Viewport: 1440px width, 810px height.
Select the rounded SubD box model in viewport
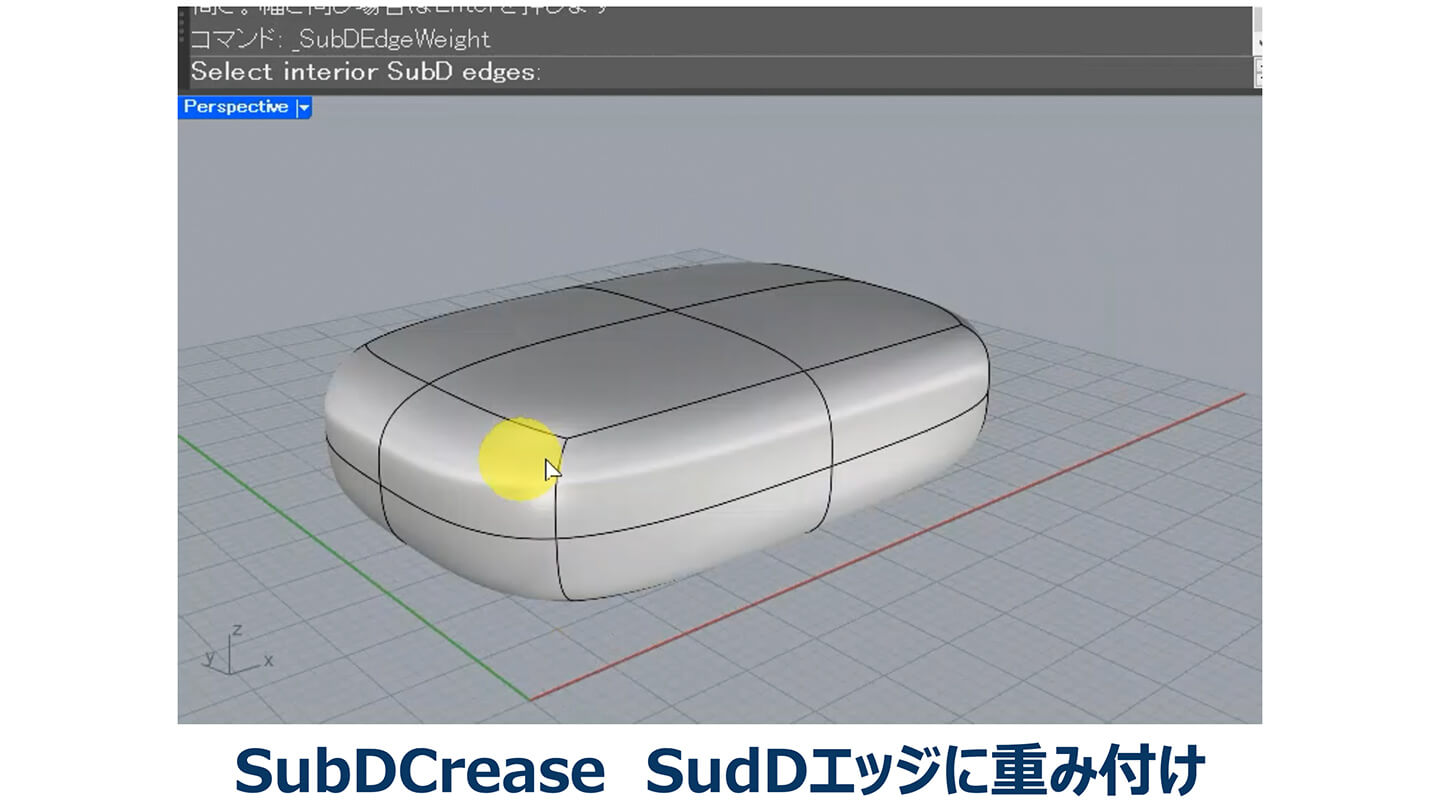pyautogui.click(x=657, y=431)
